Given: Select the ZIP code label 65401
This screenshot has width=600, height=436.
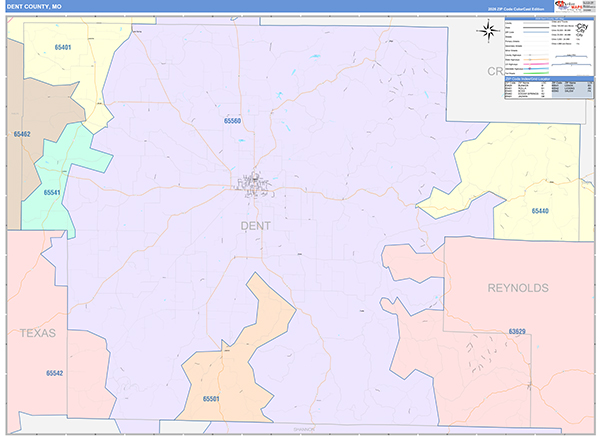Looking at the screenshot, I should 63,47.
